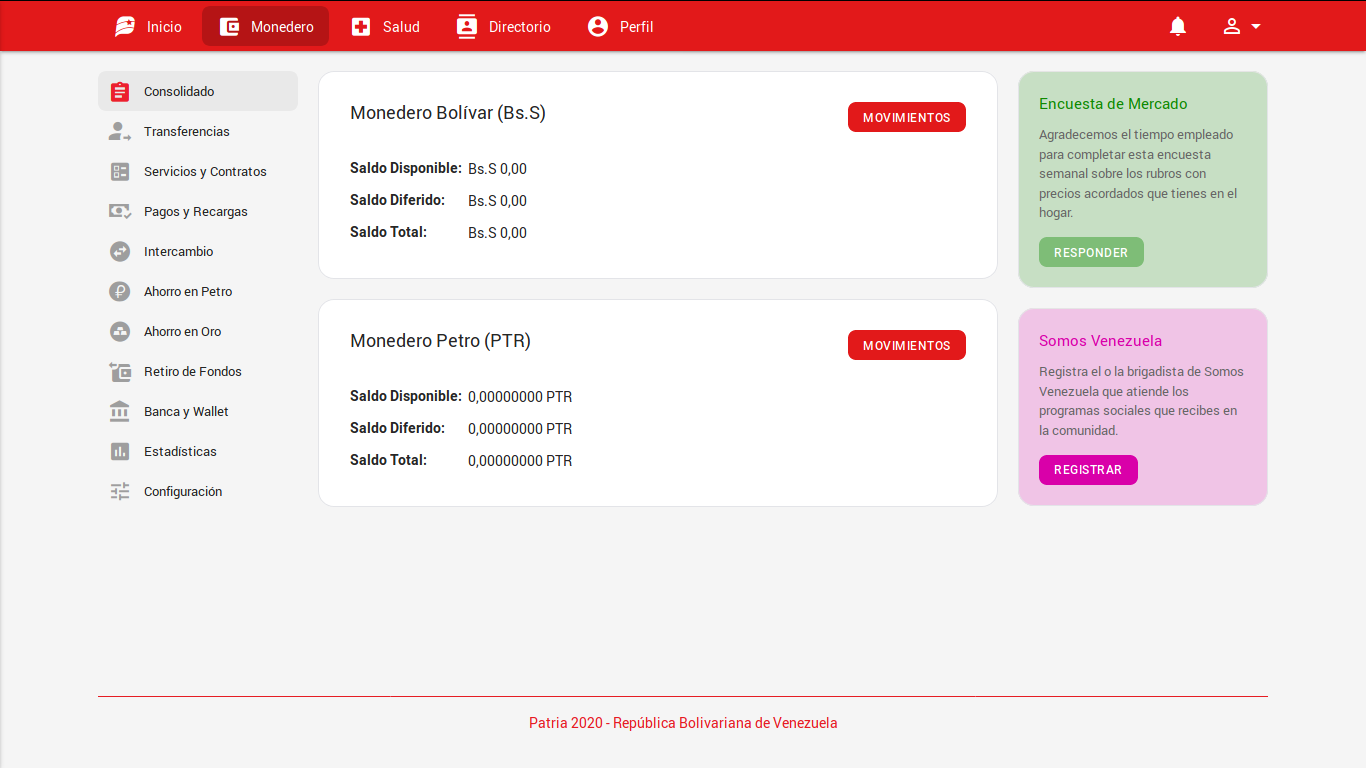Click the Ahorro en Oro gold bars icon

(x=120, y=332)
